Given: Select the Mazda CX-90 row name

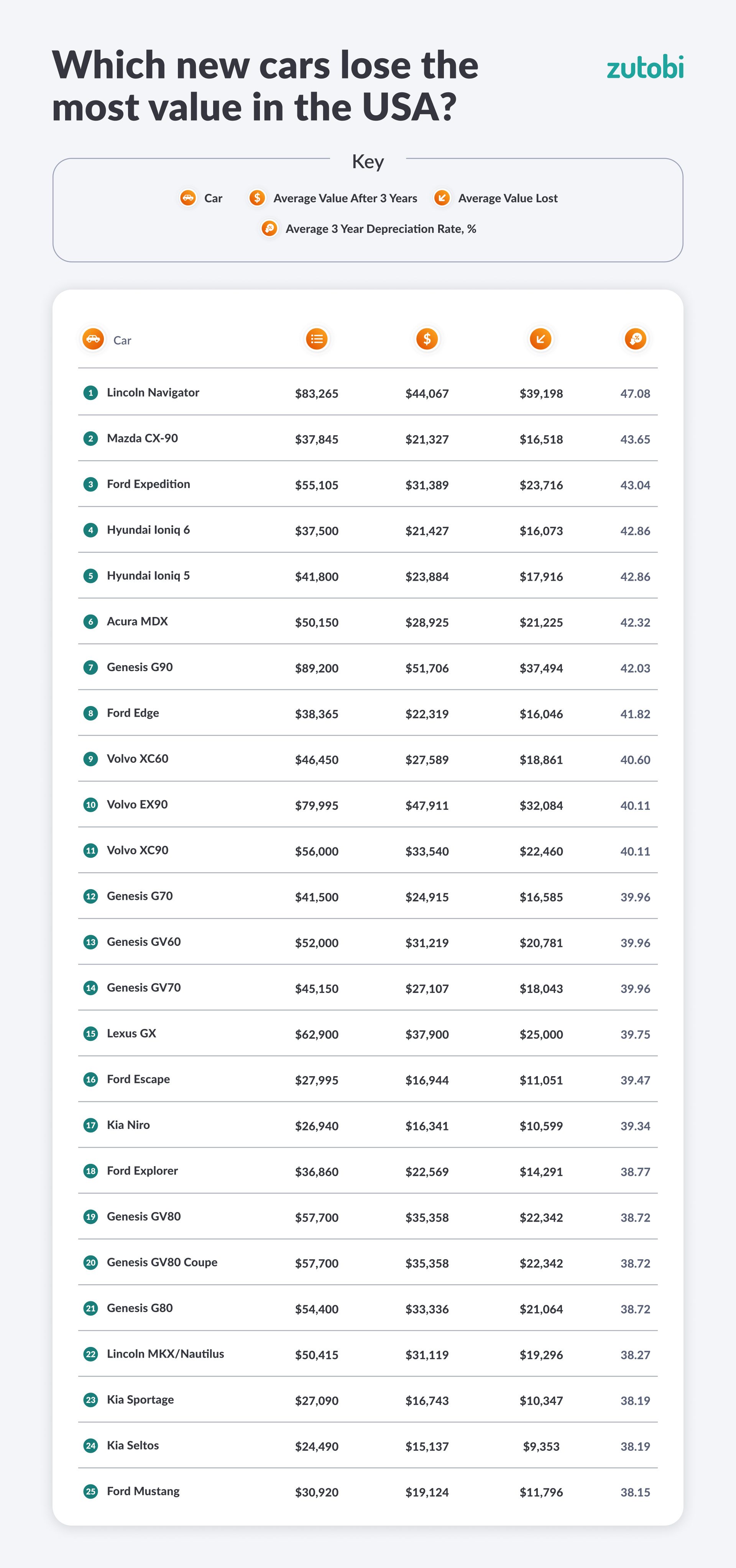Looking at the screenshot, I should [142, 438].
